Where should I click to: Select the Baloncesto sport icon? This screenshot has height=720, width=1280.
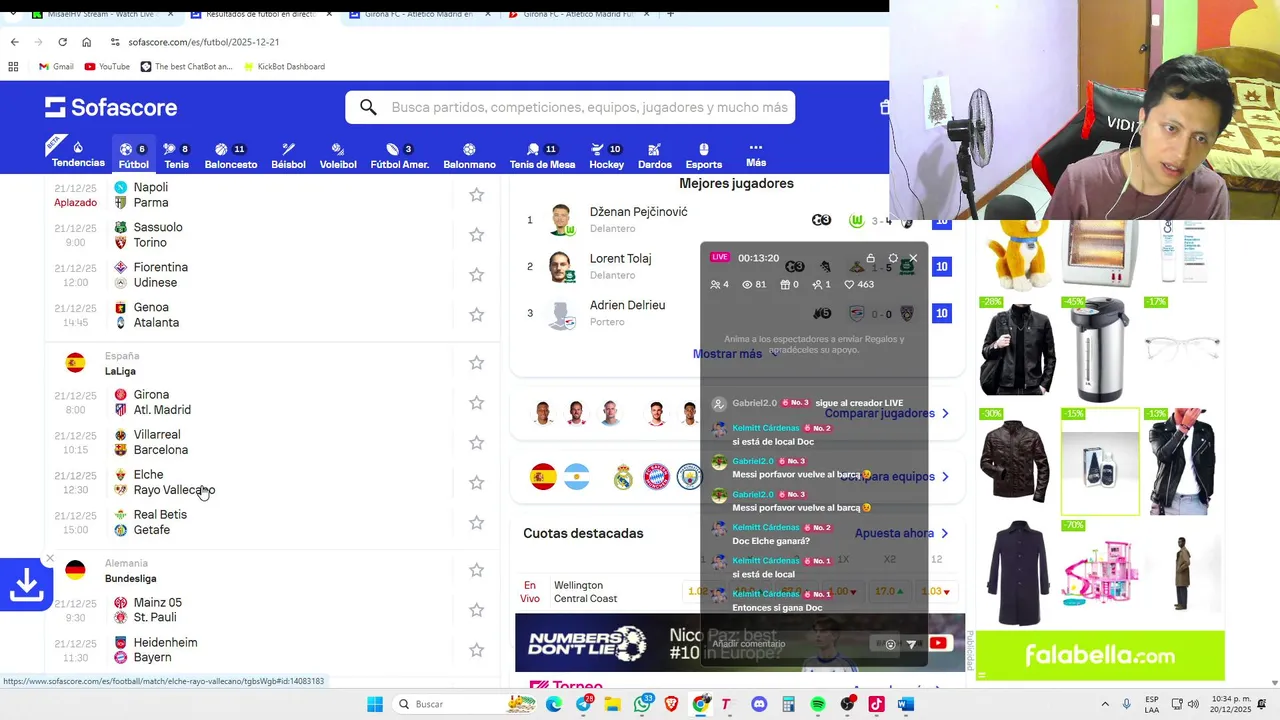(x=221, y=149)
